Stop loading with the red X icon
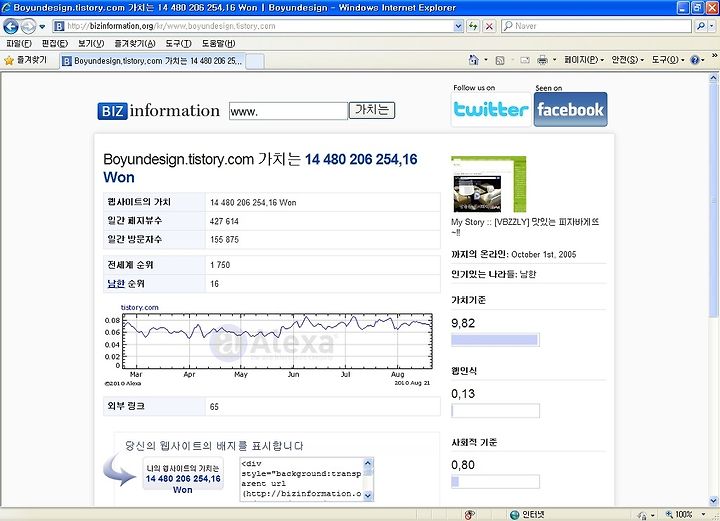This screenshot has width=720, height=521. tap(489, 26)
